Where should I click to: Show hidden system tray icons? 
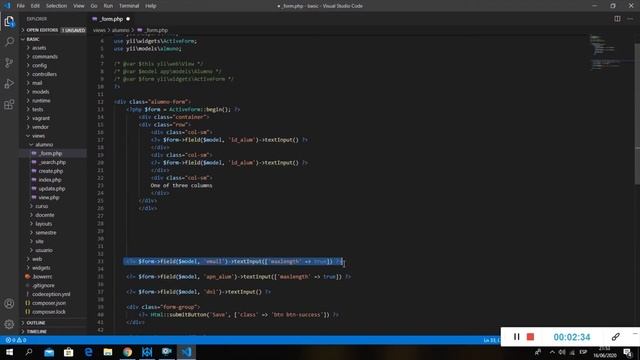pos(552,352)
